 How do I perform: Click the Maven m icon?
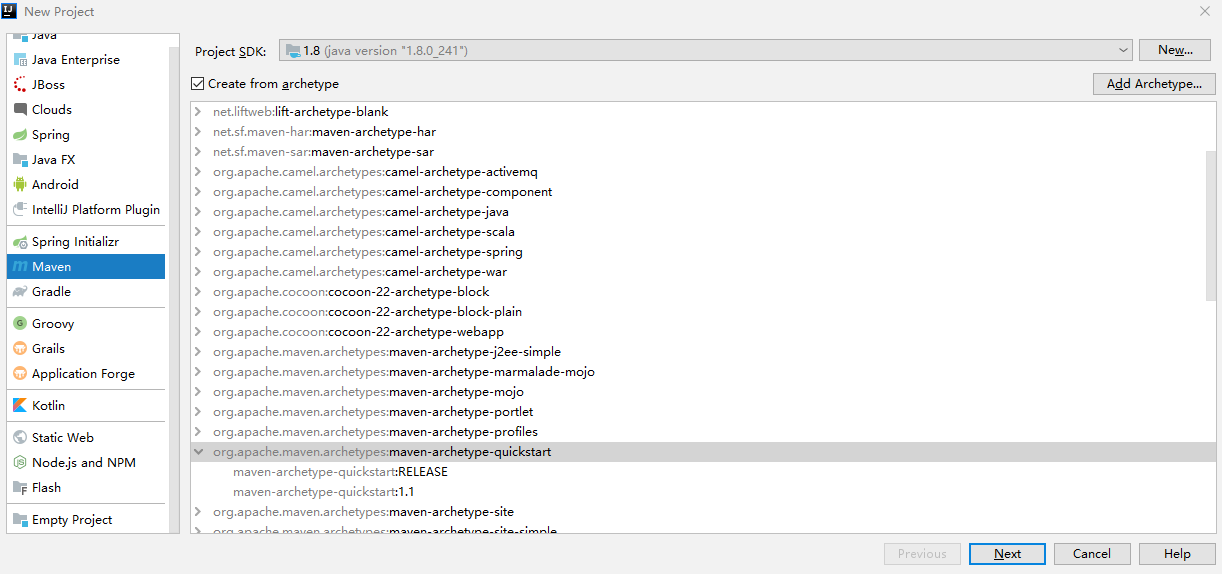point(20,267)
